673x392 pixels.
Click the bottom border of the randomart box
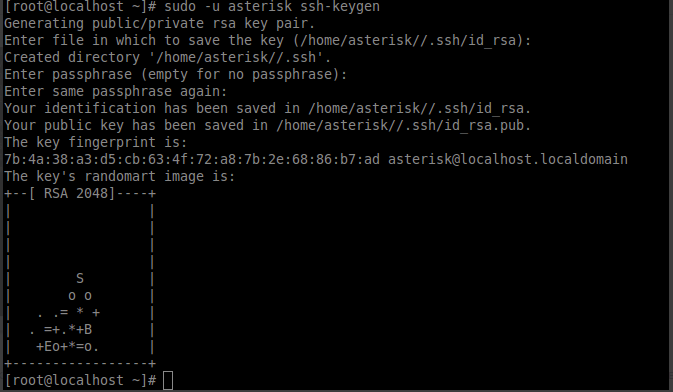(80, 364)
